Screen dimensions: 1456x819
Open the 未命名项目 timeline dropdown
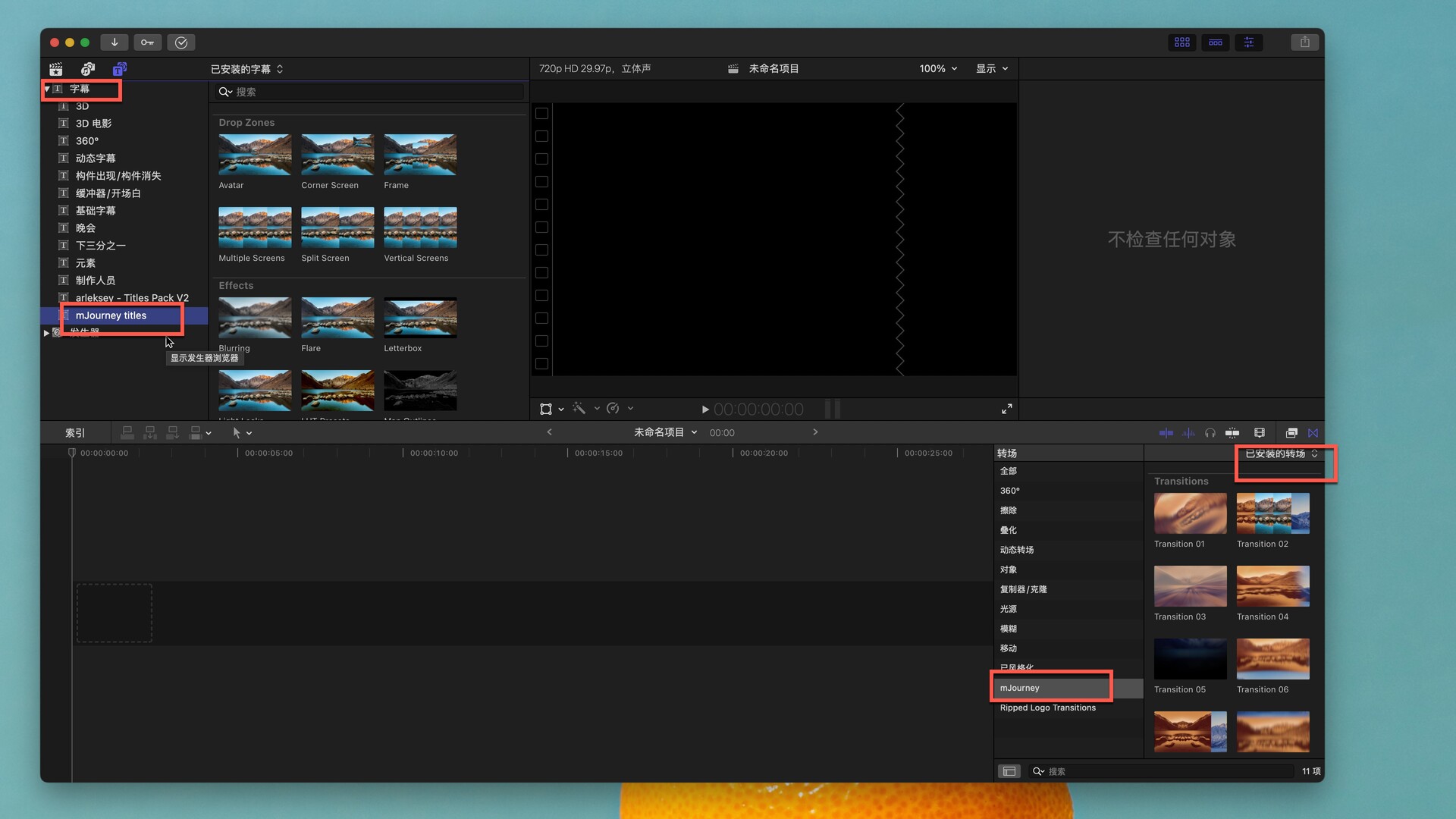[x=666, y=432]
